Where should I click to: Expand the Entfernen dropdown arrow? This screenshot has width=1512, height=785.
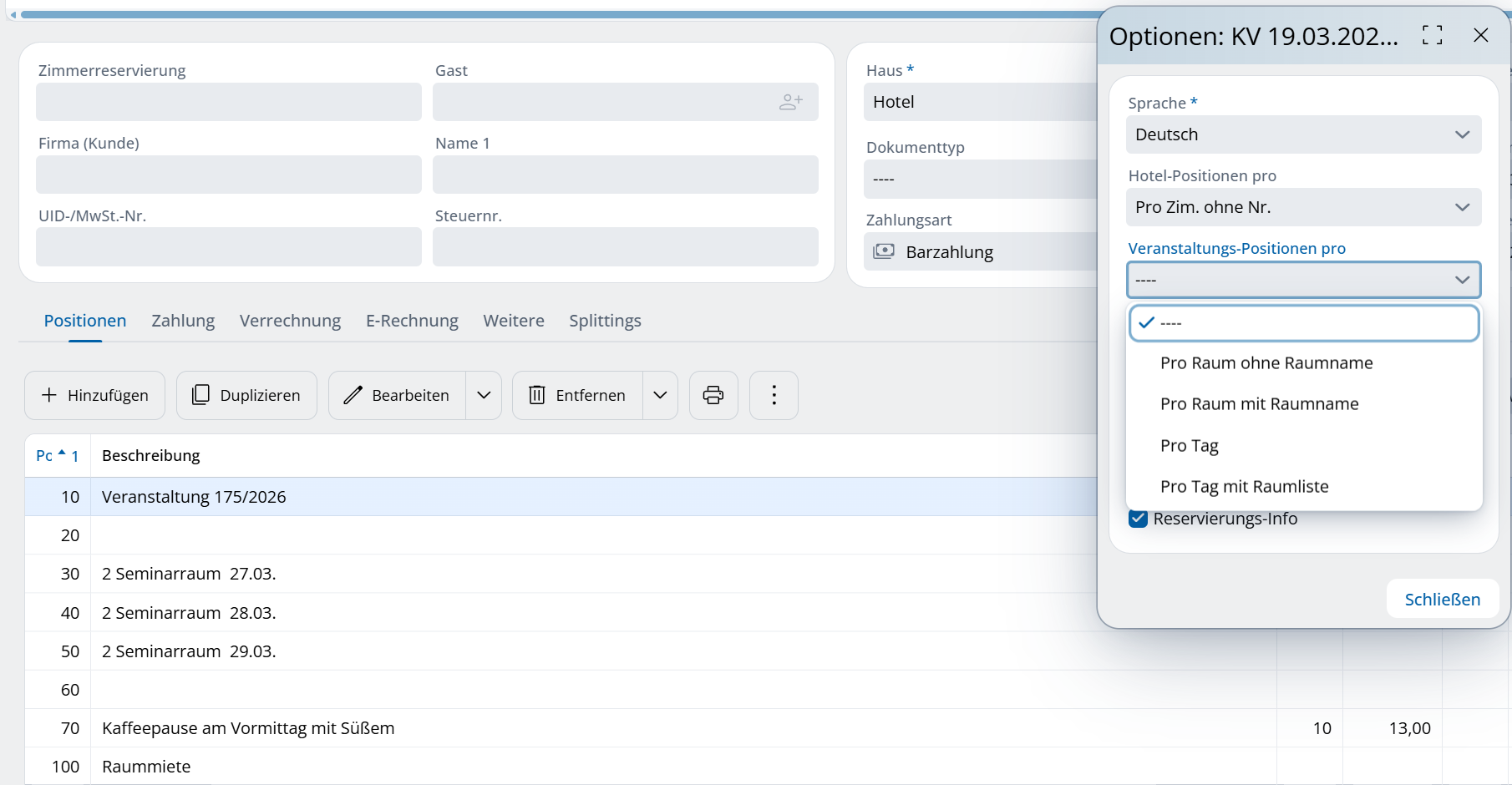click(660, 395)
